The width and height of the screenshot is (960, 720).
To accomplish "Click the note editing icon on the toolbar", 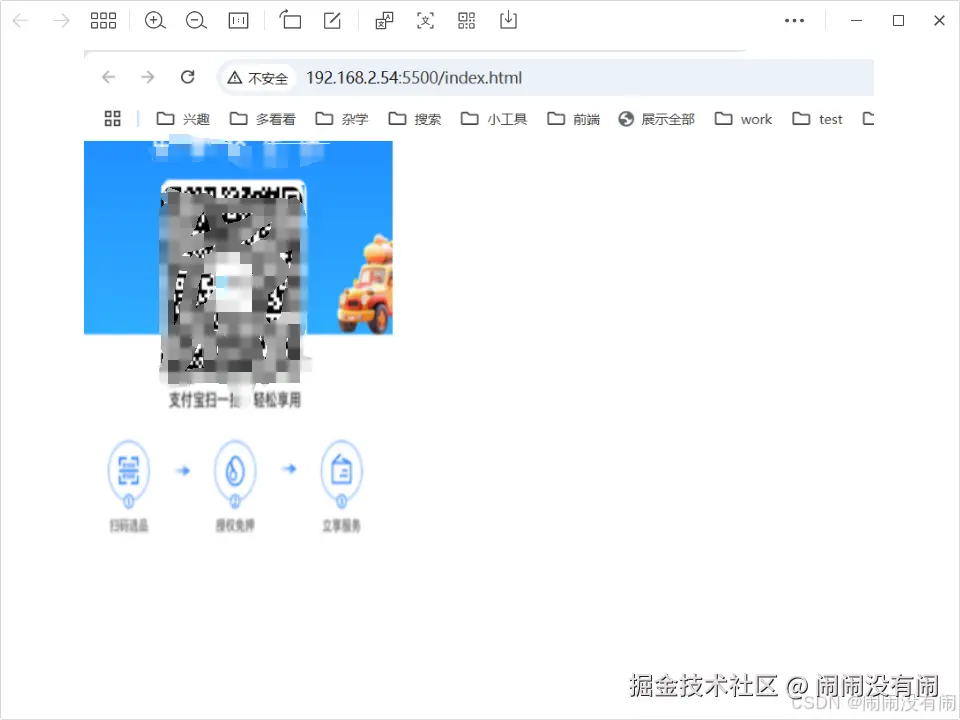I will [331, 20].
